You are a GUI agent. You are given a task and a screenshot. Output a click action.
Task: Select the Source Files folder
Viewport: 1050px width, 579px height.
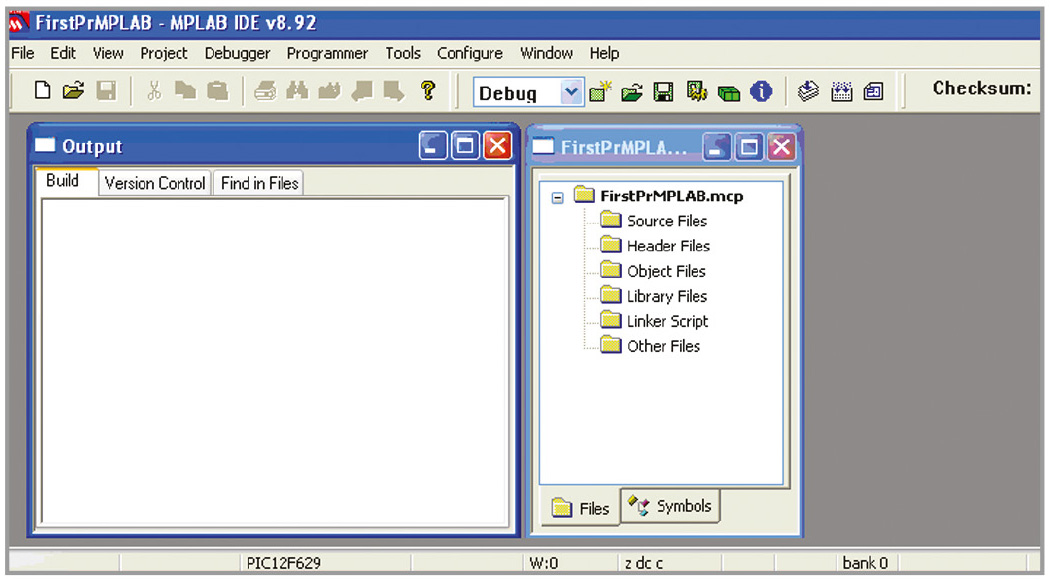coord(666,221)
